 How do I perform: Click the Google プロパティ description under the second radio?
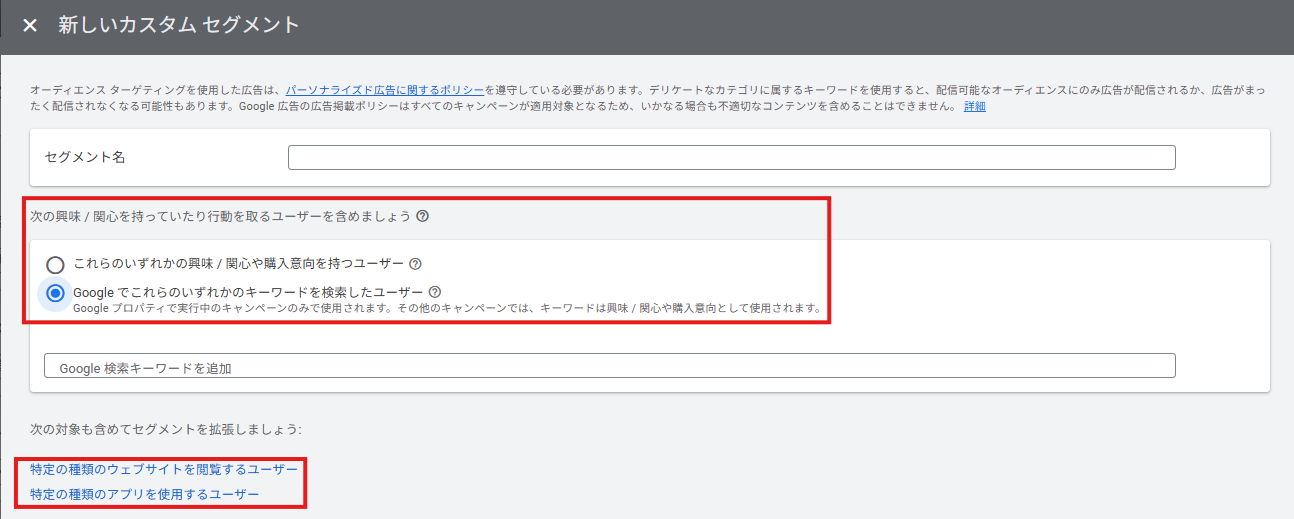pos(447,308)
